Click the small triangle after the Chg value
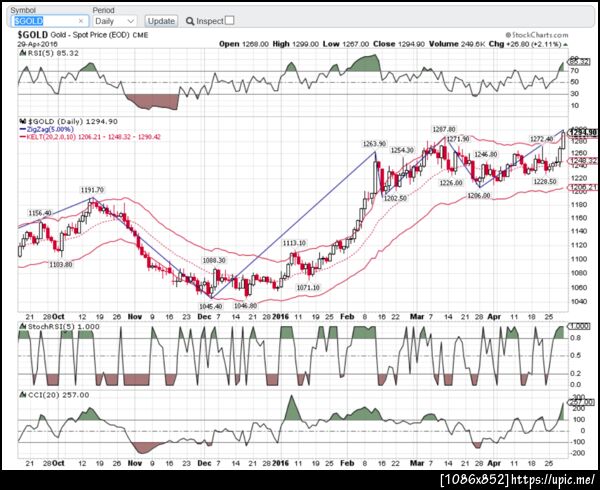This screenshot has width=600, height=490. 566,44
